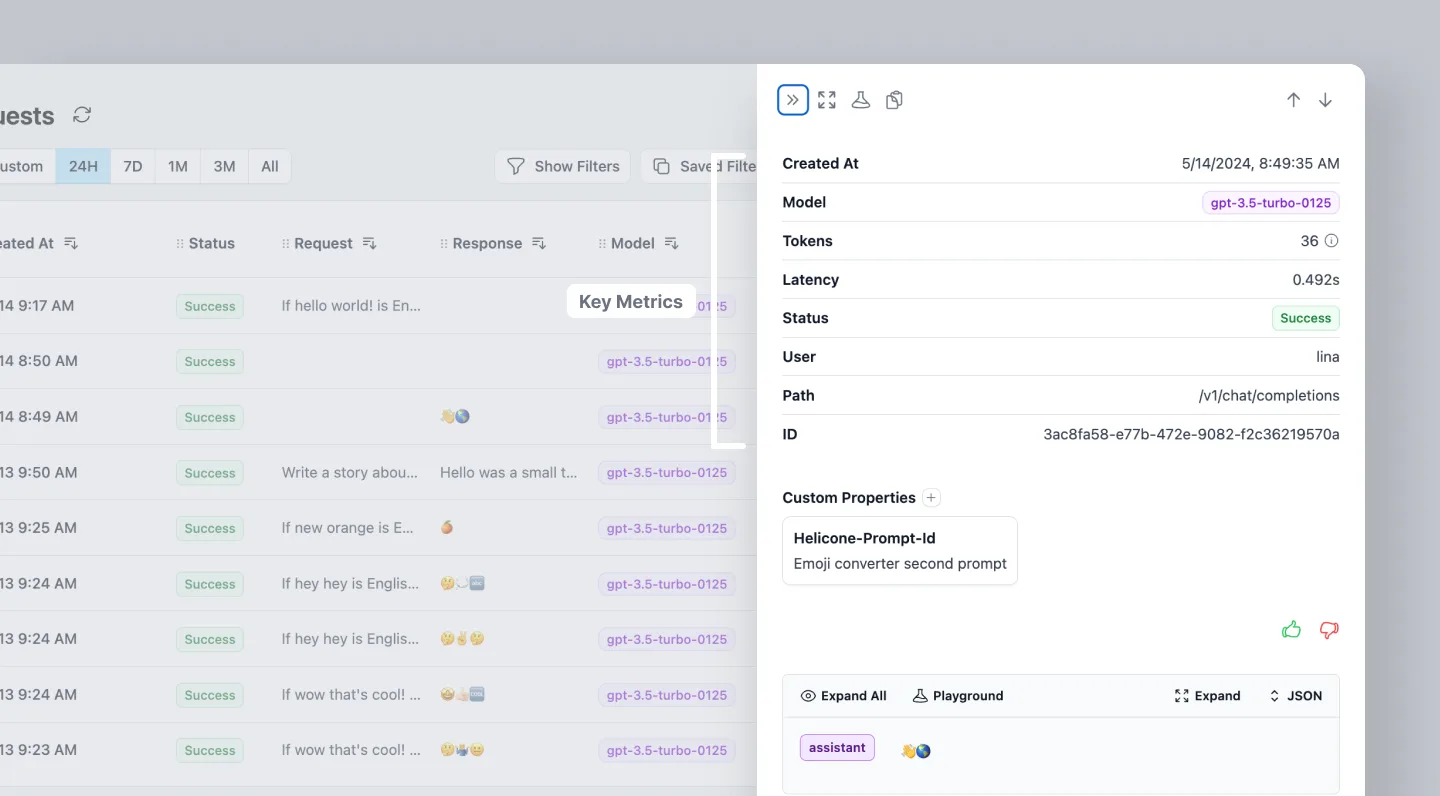Sort by the Created At column
1440x796 pixels.
71,243
